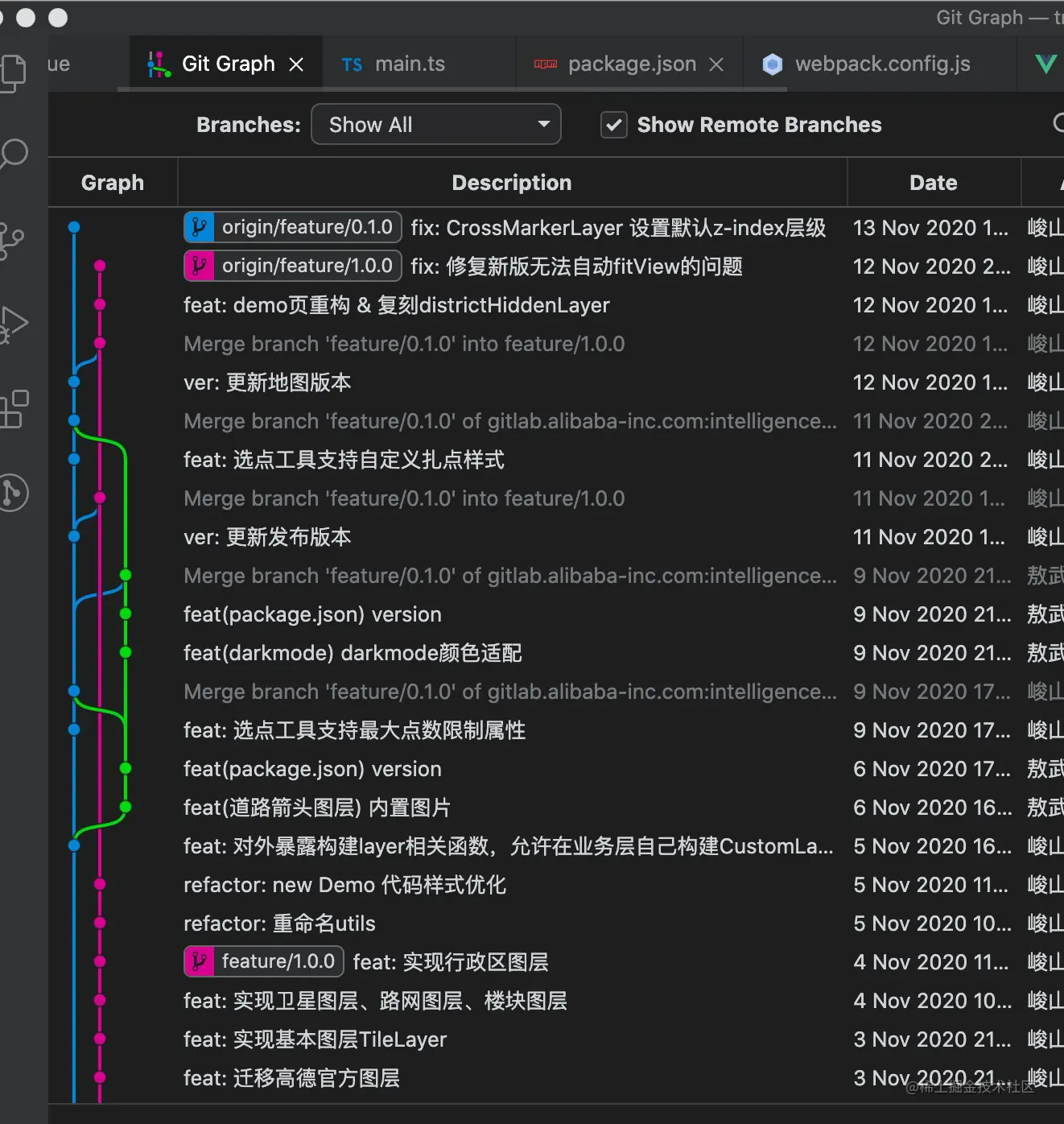Select commit 'feat: 实现行政区图层'
Image resolution: width=1064 pixels, height=1124 pixels.
pos(451,962)
